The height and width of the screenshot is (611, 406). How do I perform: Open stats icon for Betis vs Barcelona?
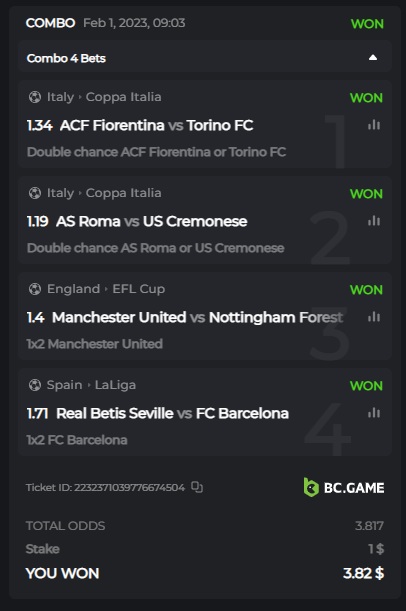coord(374,413)
